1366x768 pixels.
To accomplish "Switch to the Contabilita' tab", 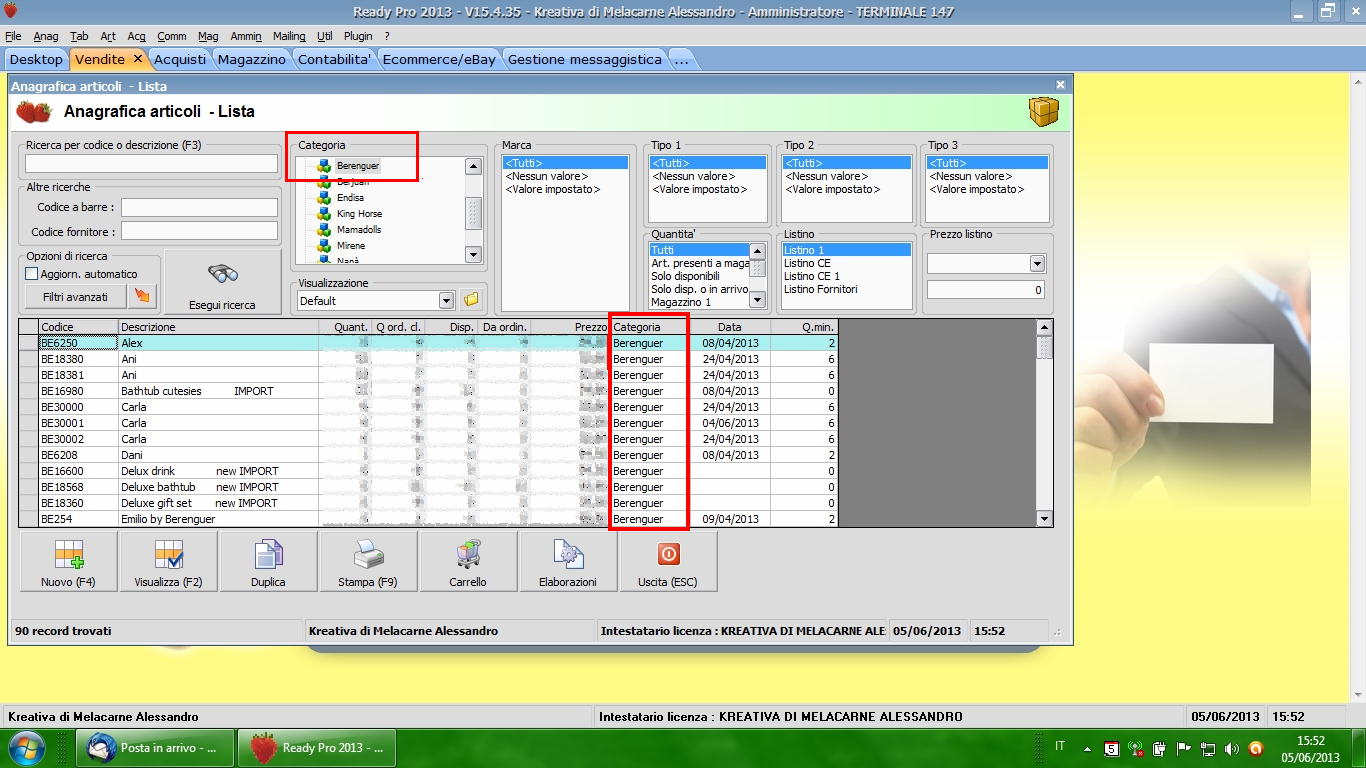I will click(x=335, y=59).
